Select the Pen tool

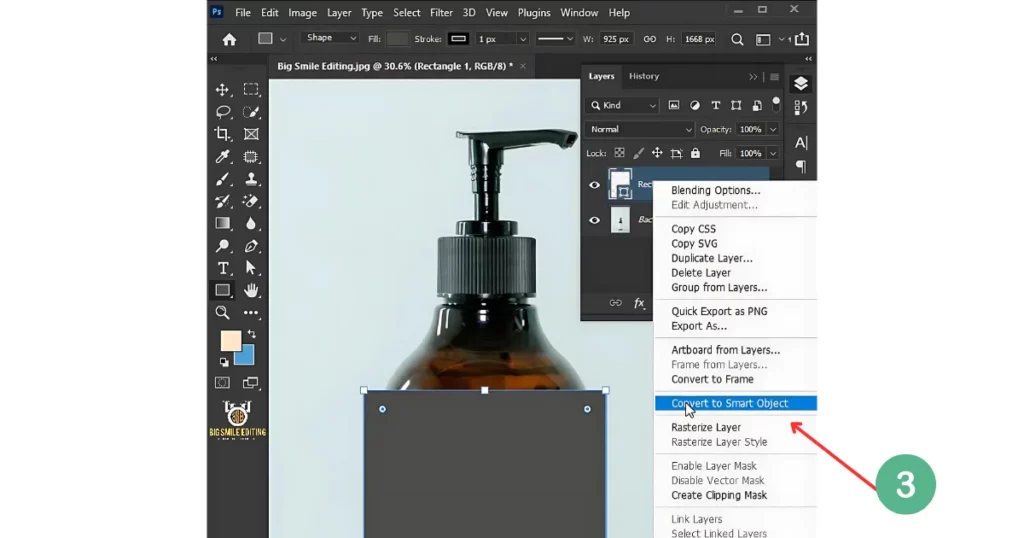point(251,246)
